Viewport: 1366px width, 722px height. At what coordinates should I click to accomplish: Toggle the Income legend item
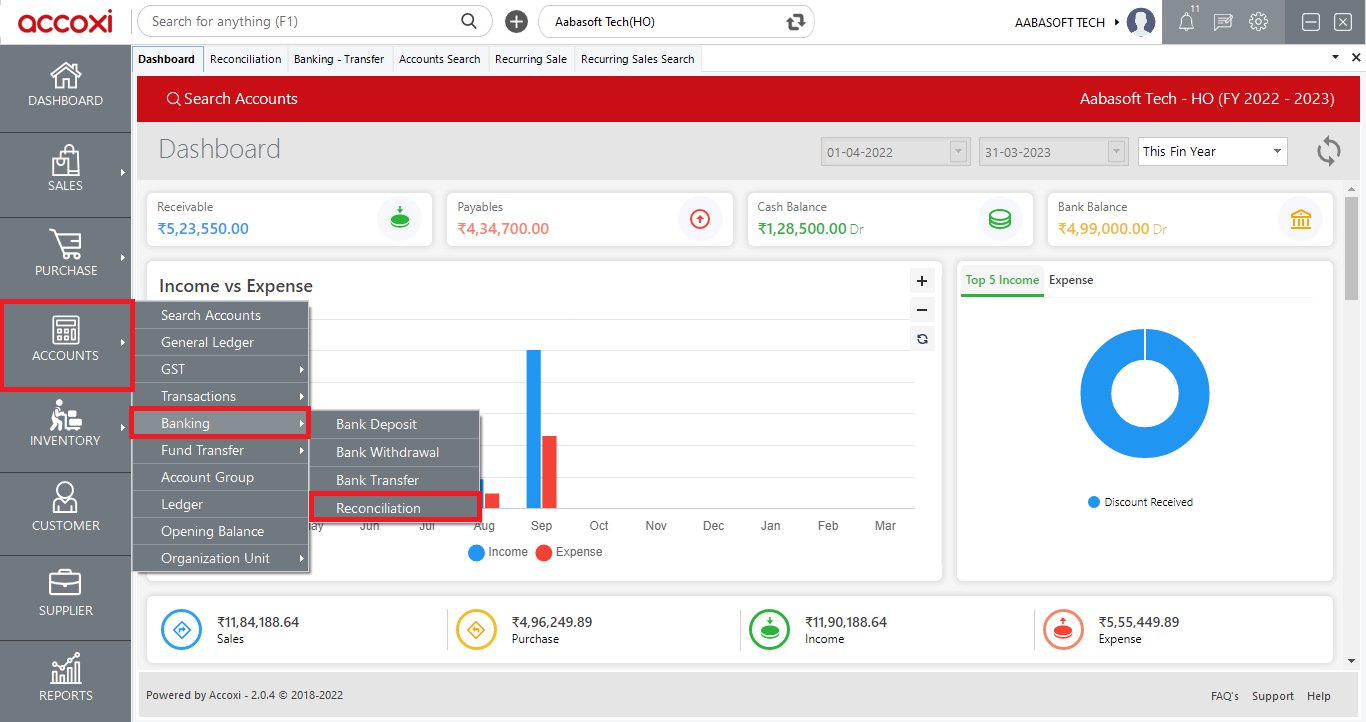point(498,552)
